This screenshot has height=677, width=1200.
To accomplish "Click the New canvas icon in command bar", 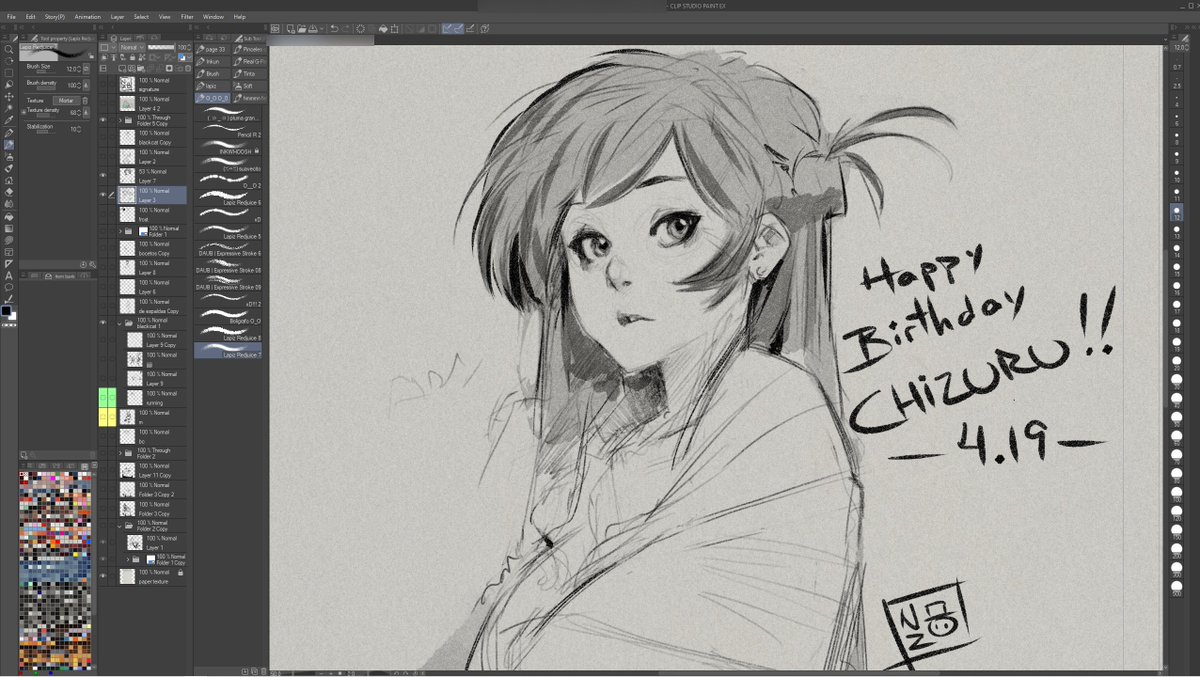I will pos(290,29).
